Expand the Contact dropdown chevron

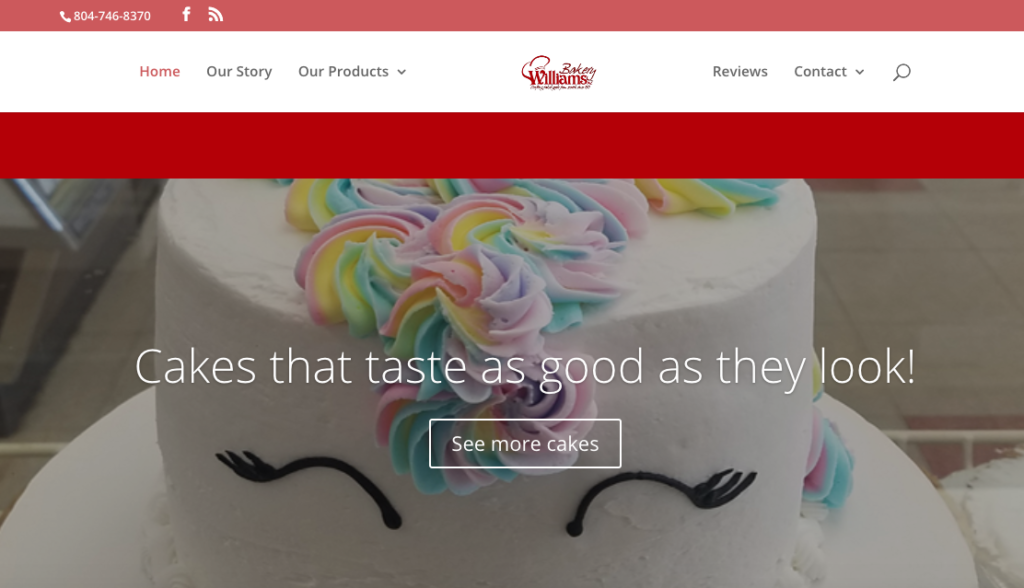pyautogui.click(x=859, y=72)
